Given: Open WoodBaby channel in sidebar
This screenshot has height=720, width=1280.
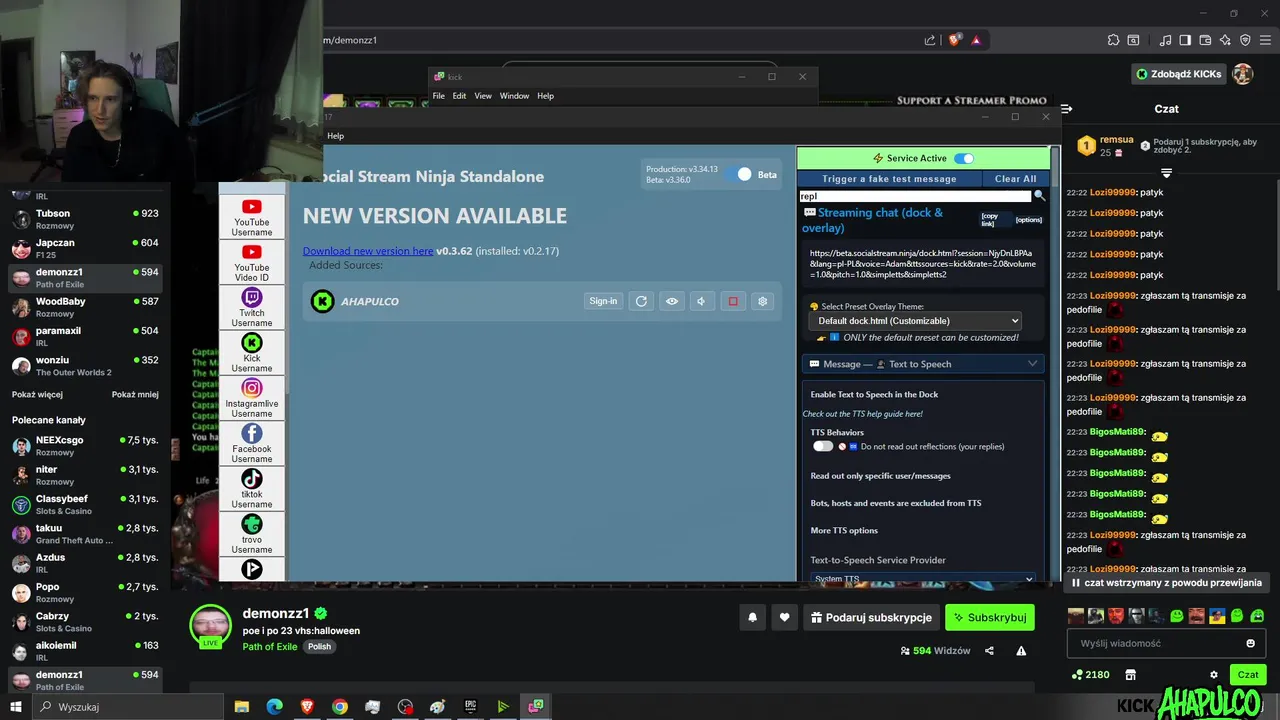Looking at the screenshot, I should click(x=85, y=307).
